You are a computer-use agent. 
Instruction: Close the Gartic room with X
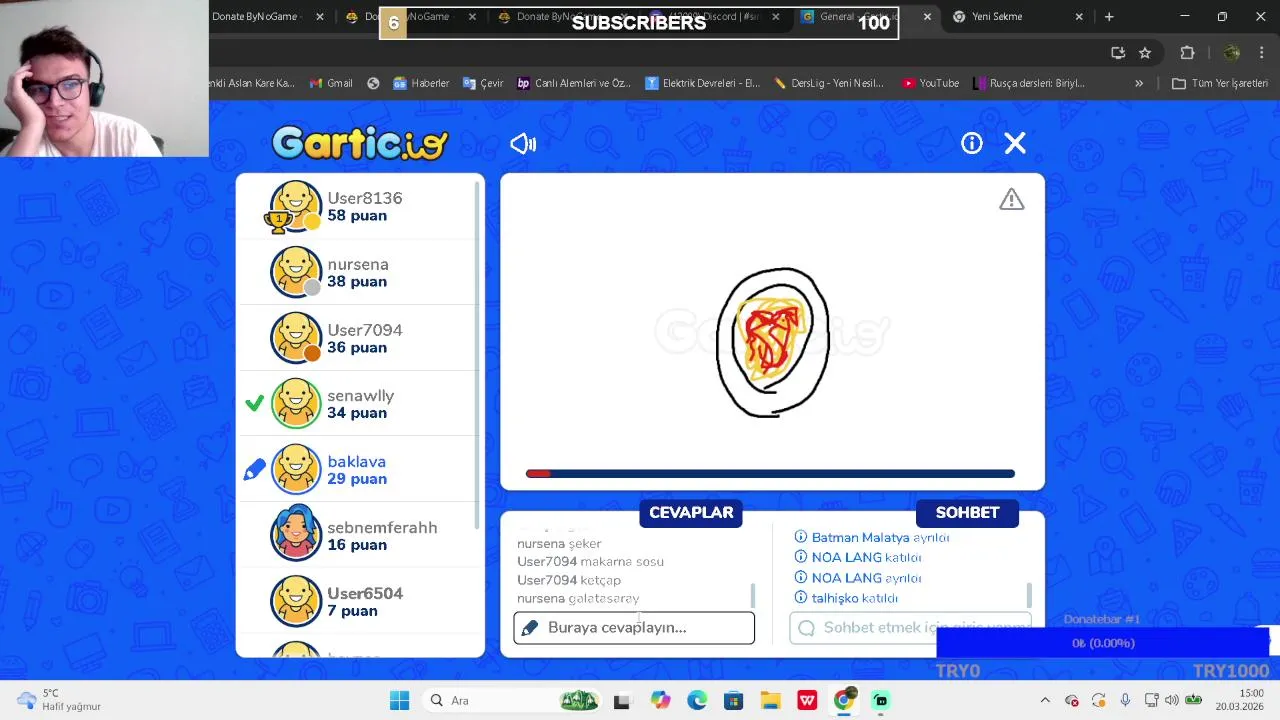pos(1015,143)
